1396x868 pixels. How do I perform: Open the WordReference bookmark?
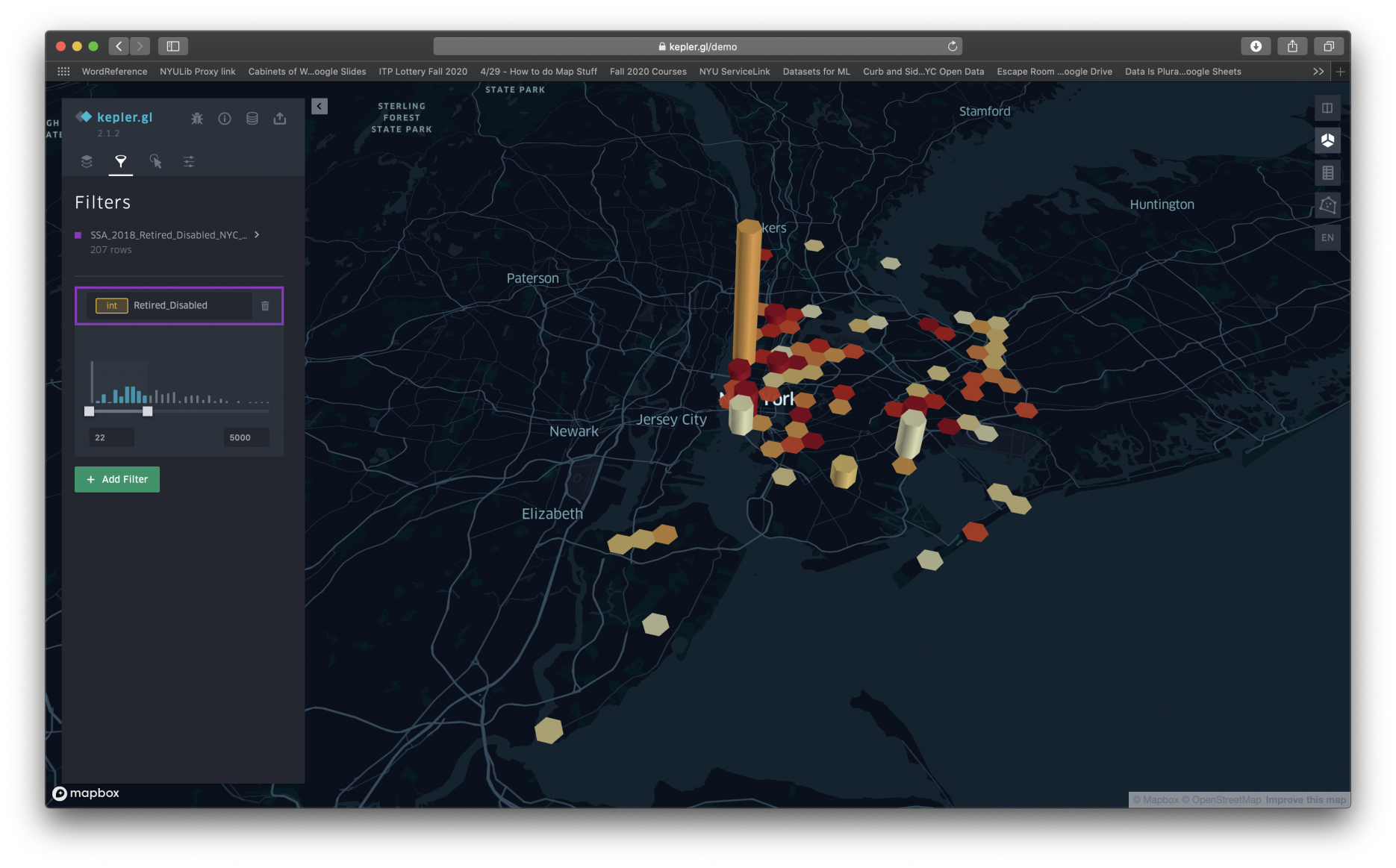114,72
